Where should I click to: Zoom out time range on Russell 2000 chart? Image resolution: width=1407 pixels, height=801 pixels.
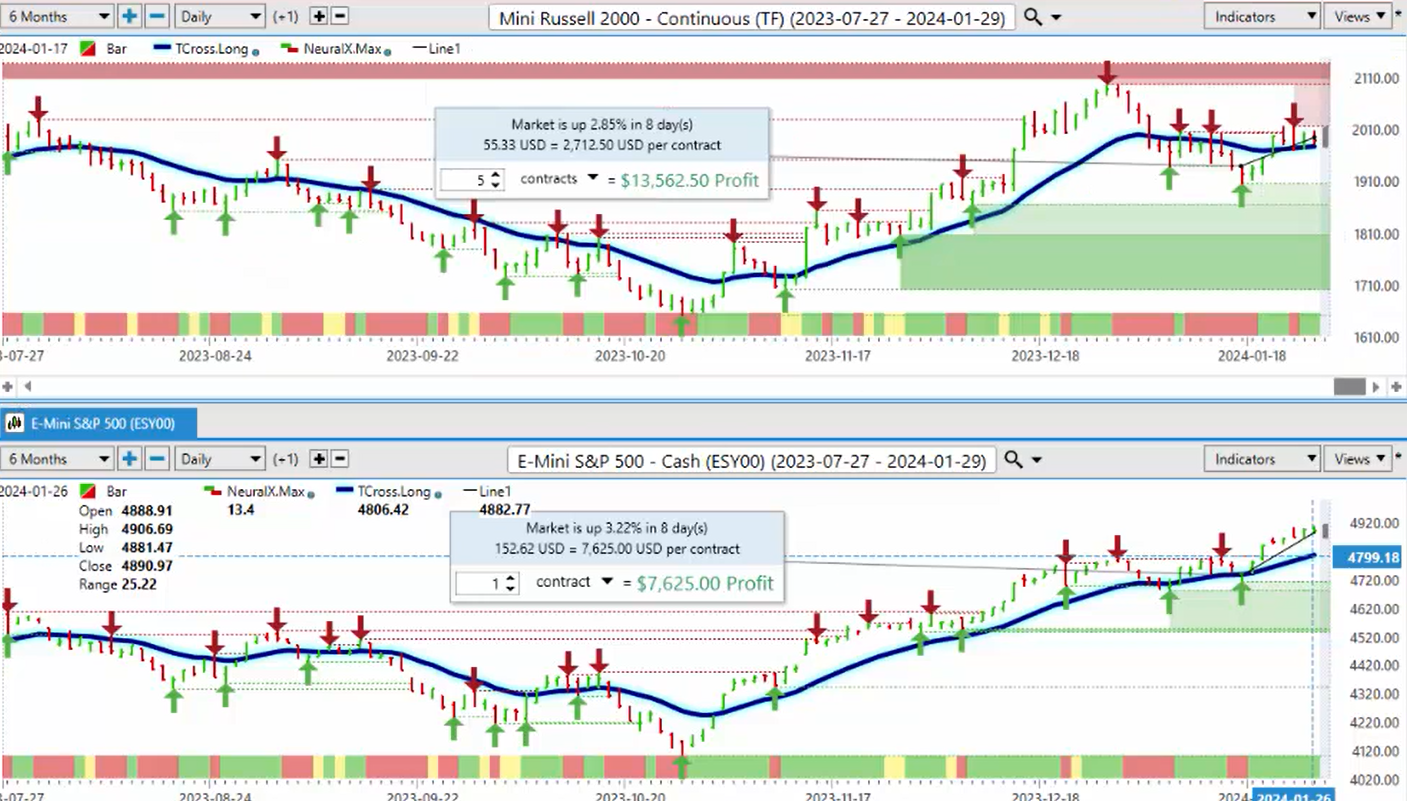[x=157, y=16]
